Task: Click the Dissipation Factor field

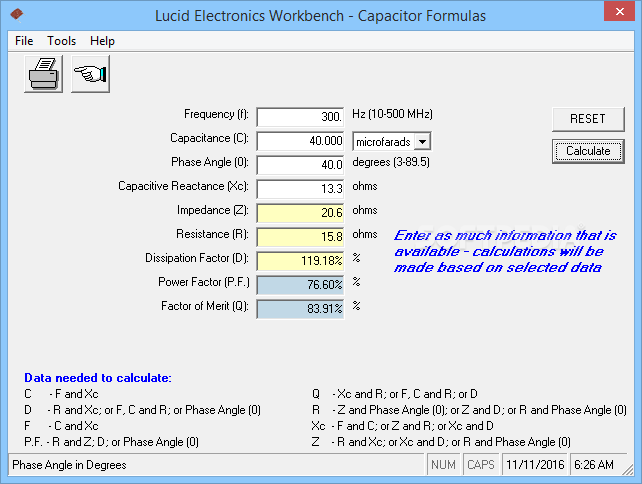Action: (300, 261)
